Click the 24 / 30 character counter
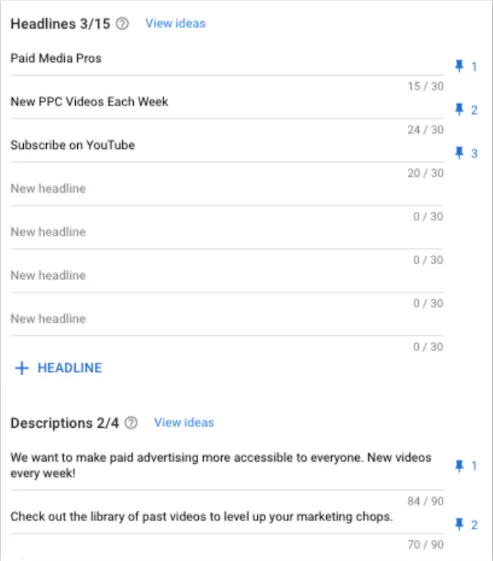The image size is (493, 561). click(426, 130)
